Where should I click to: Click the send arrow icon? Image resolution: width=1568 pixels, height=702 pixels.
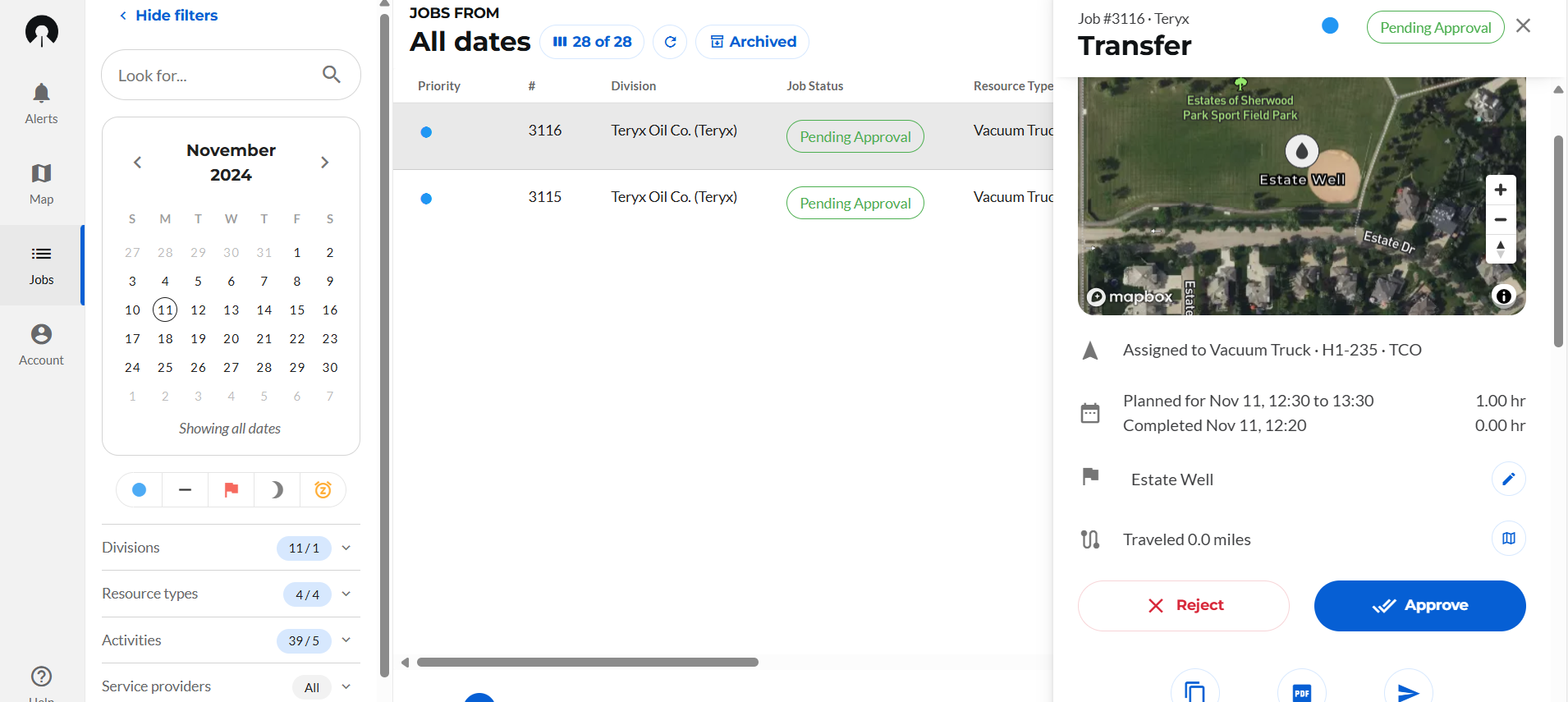(x=1408, y=691)
